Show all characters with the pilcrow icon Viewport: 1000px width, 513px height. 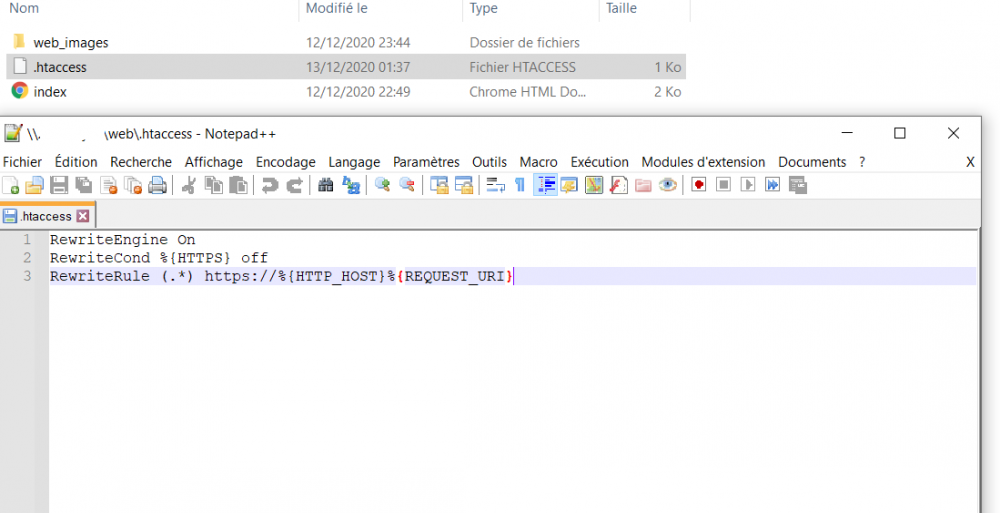[x=520, y=186]
